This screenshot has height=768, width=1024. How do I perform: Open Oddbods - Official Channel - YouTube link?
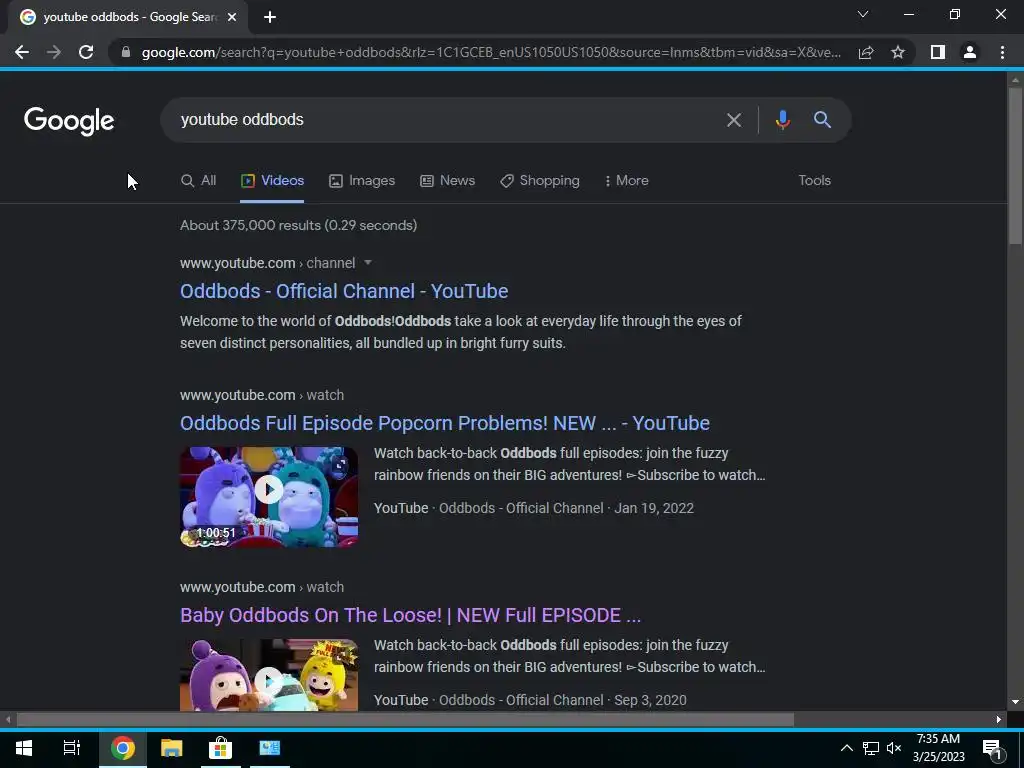click(344, 291)
